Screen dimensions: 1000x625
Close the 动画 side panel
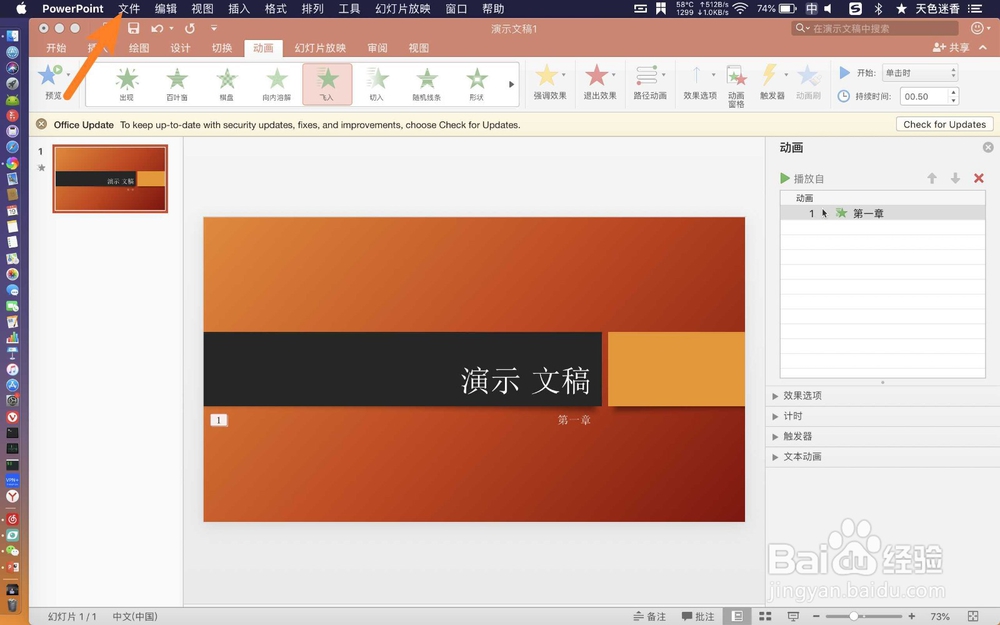988,147
